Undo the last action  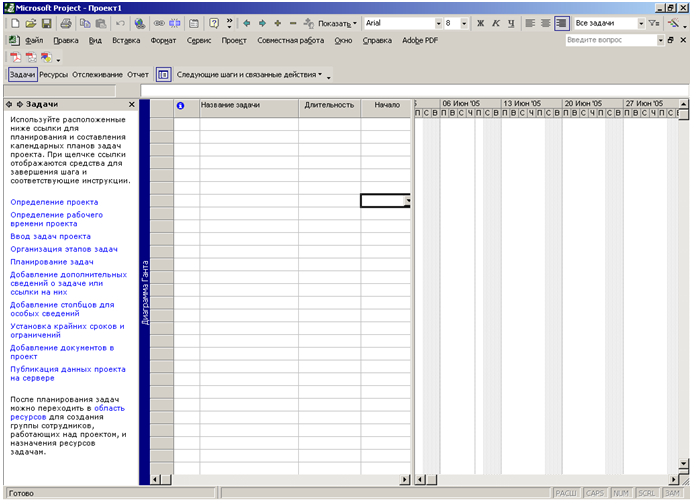[120, 23]
